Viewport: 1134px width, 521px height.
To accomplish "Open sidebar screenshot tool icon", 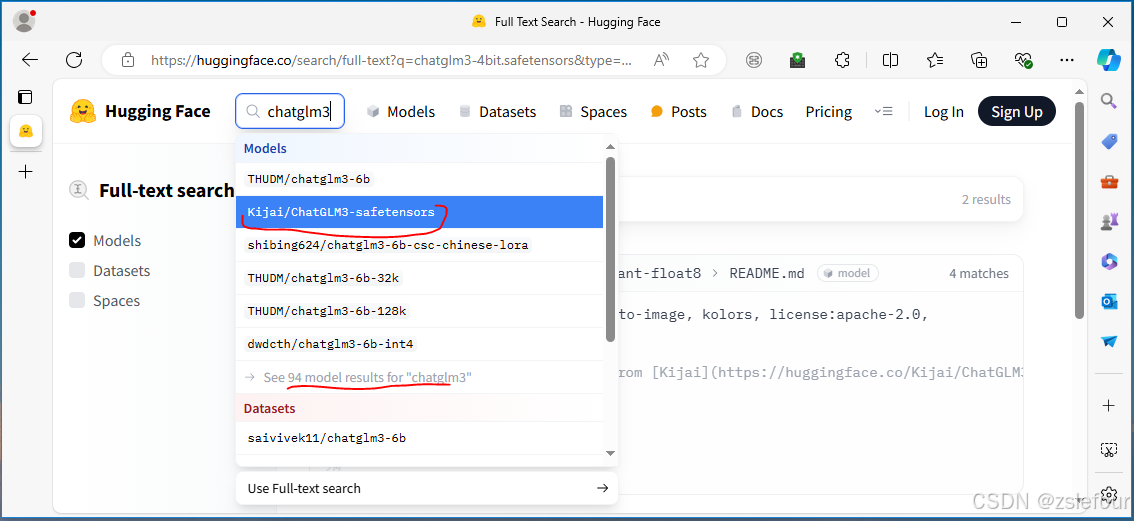I will coord(1109,450).
